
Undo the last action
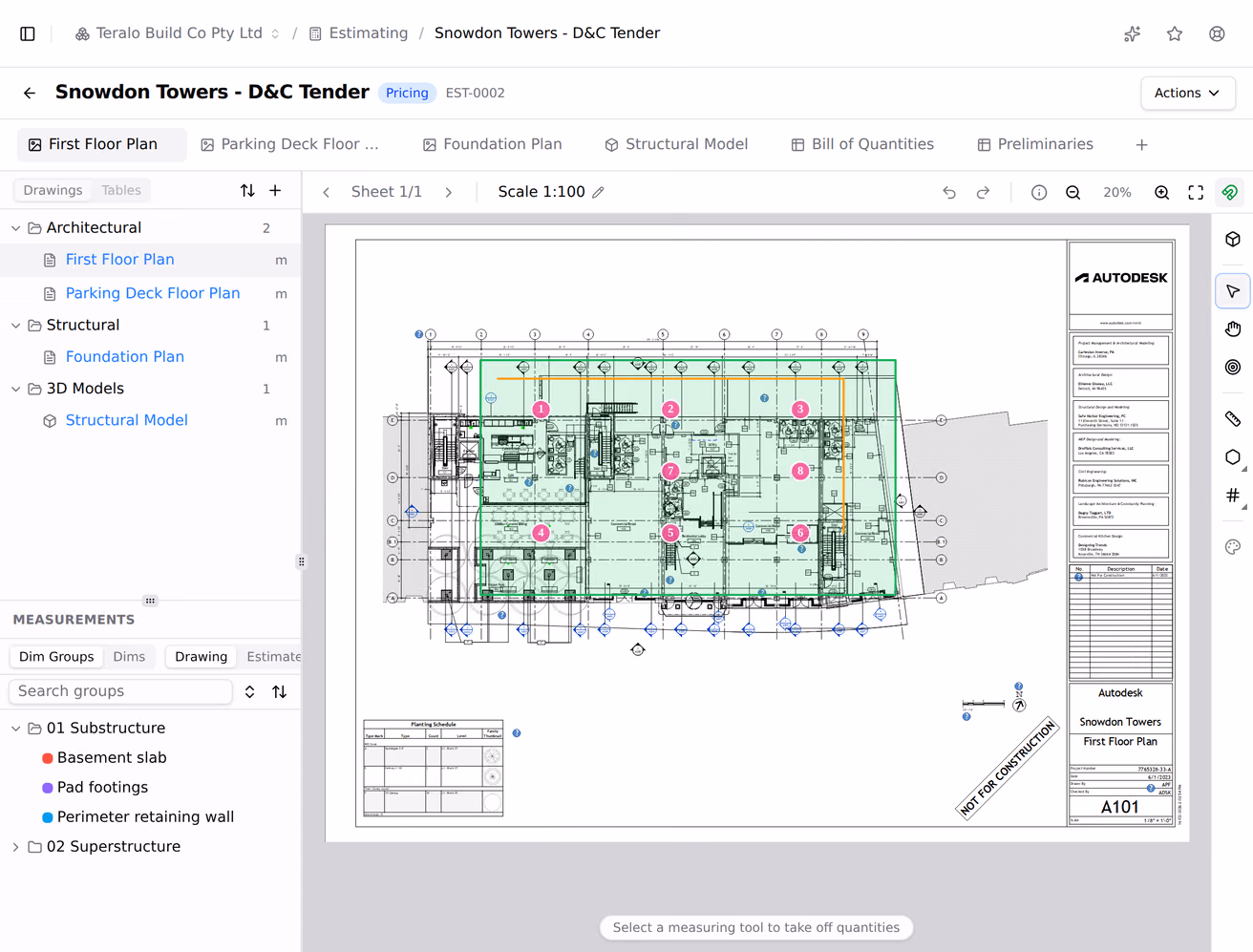[x=949, y=192]
